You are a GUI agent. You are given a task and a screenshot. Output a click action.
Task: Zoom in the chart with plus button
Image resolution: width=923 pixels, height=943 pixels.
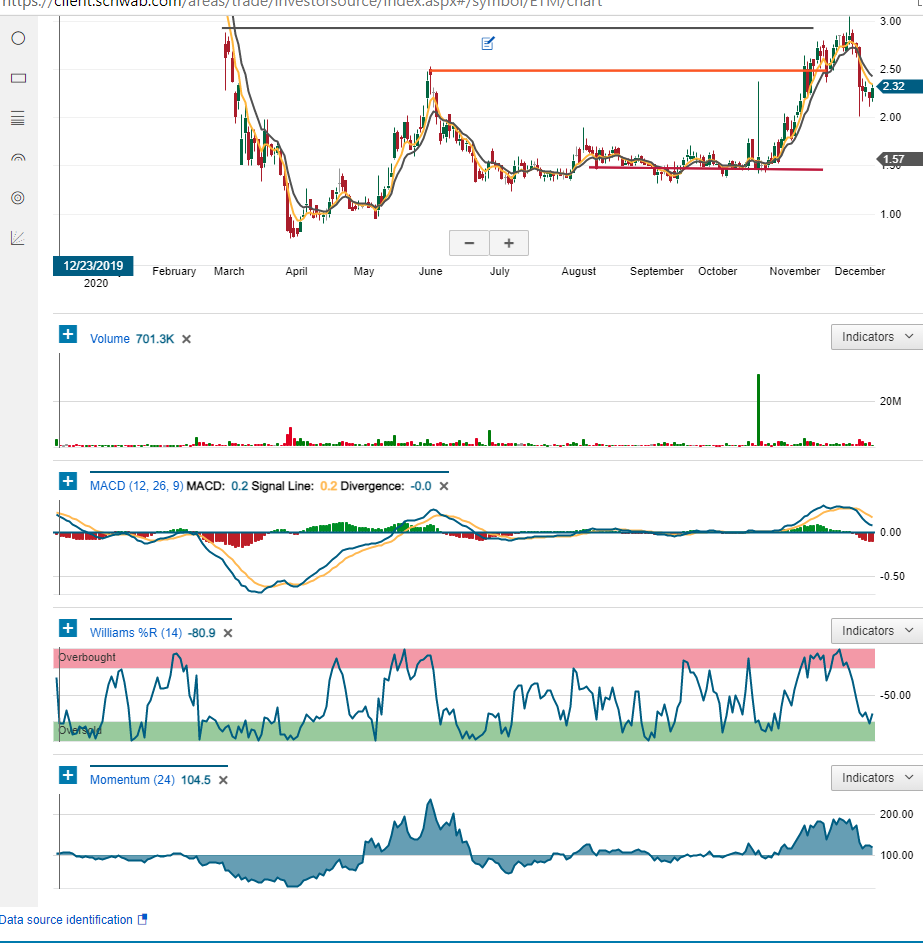point(508,242)
